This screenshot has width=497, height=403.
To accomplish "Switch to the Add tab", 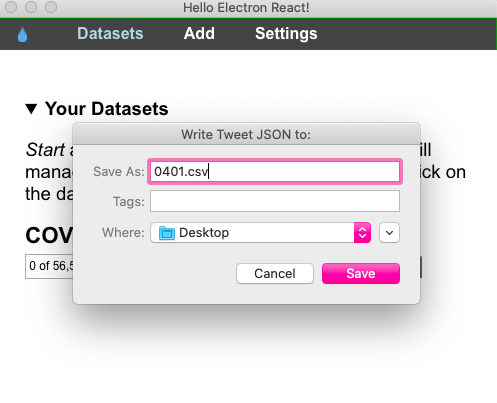I will [x=199, y=34].
